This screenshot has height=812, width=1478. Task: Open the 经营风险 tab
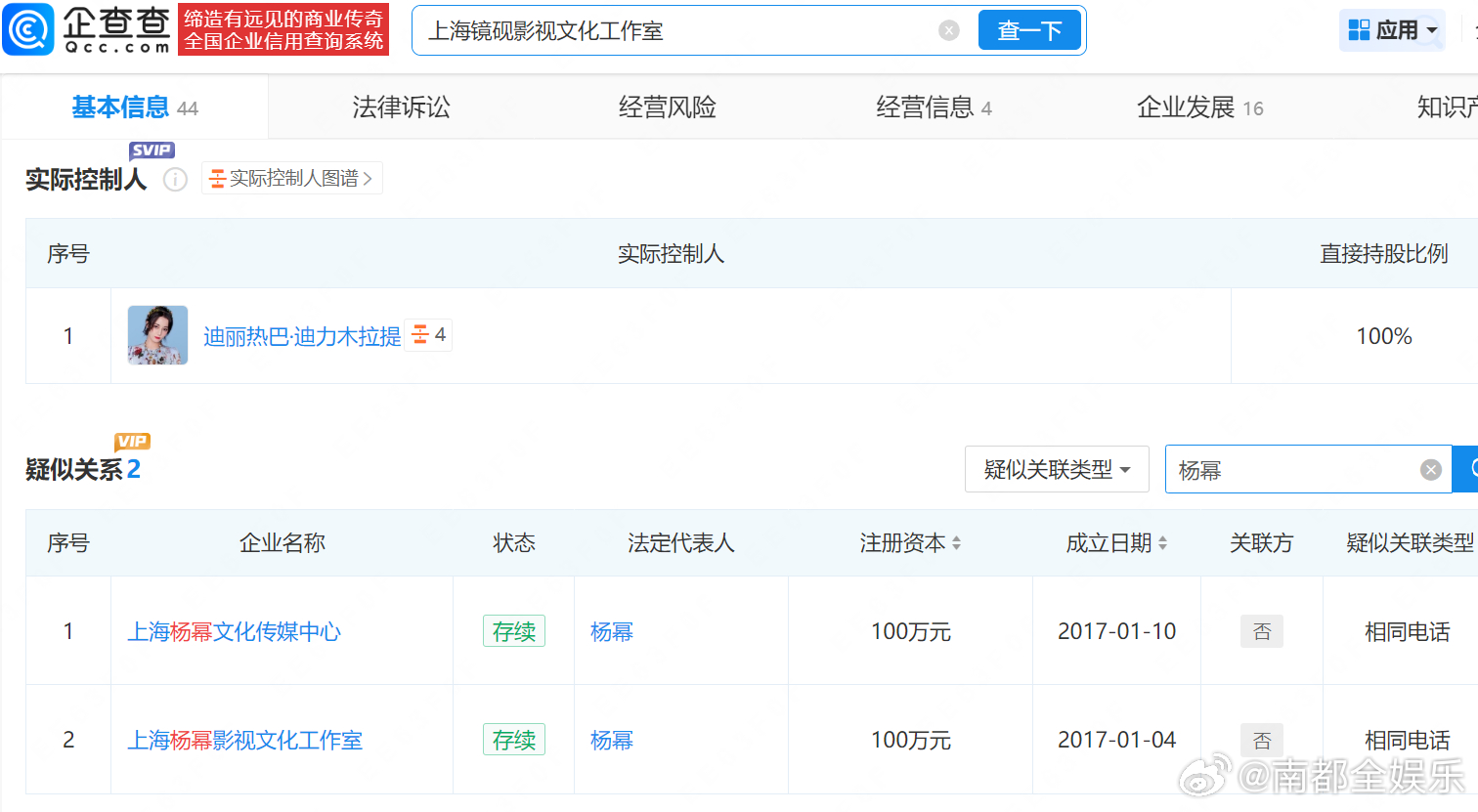(x=668, y=107)
